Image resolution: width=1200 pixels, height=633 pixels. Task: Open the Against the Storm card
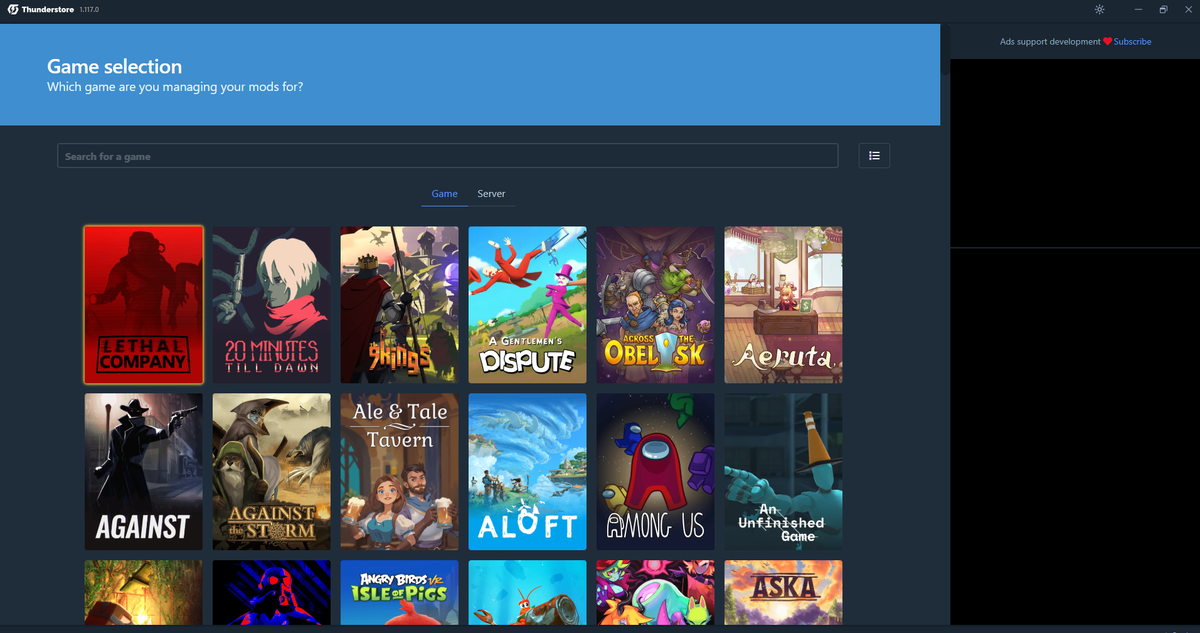coord(272,471)
